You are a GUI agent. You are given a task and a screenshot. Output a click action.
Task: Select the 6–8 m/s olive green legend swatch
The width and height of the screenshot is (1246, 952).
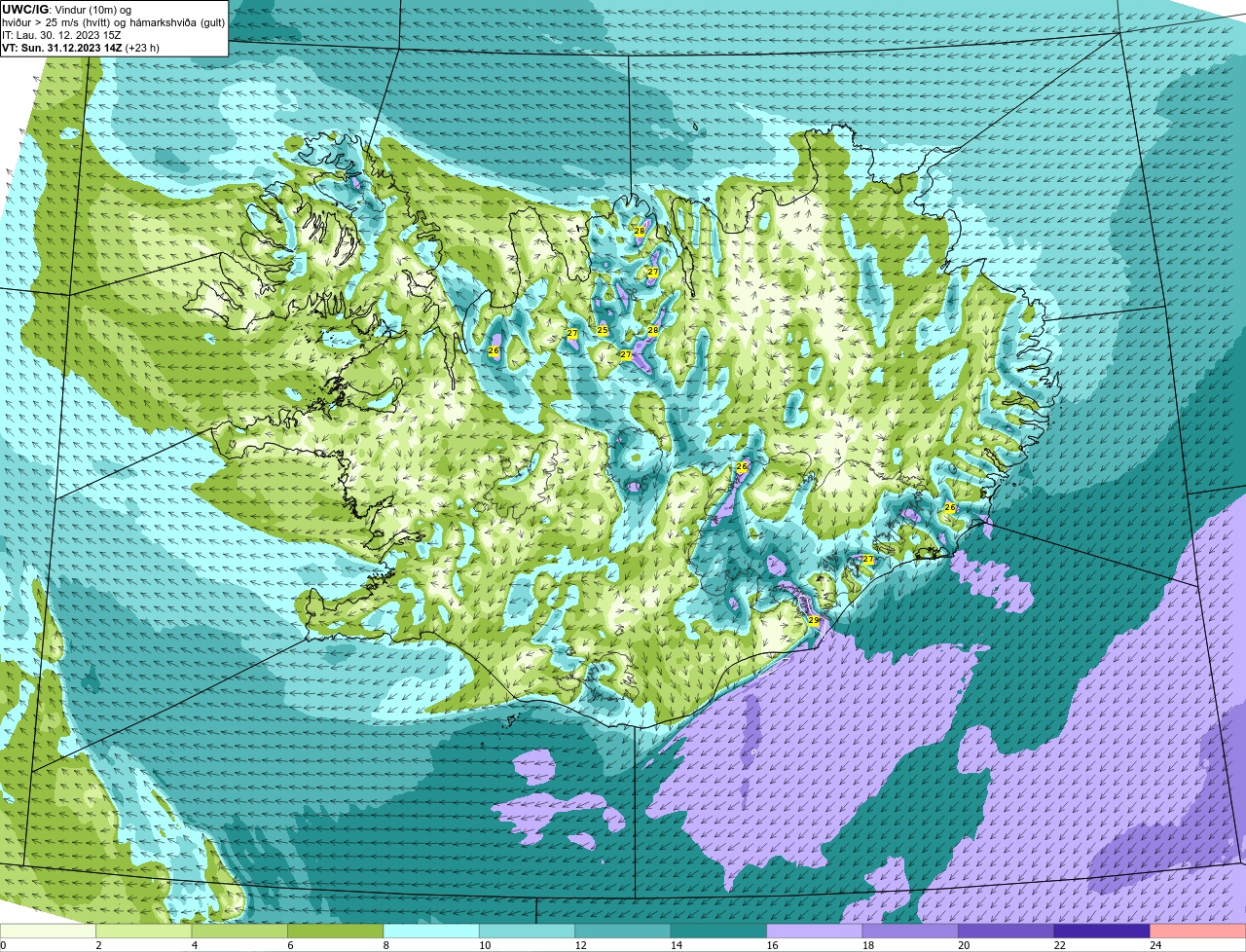[x=336, y=932]
